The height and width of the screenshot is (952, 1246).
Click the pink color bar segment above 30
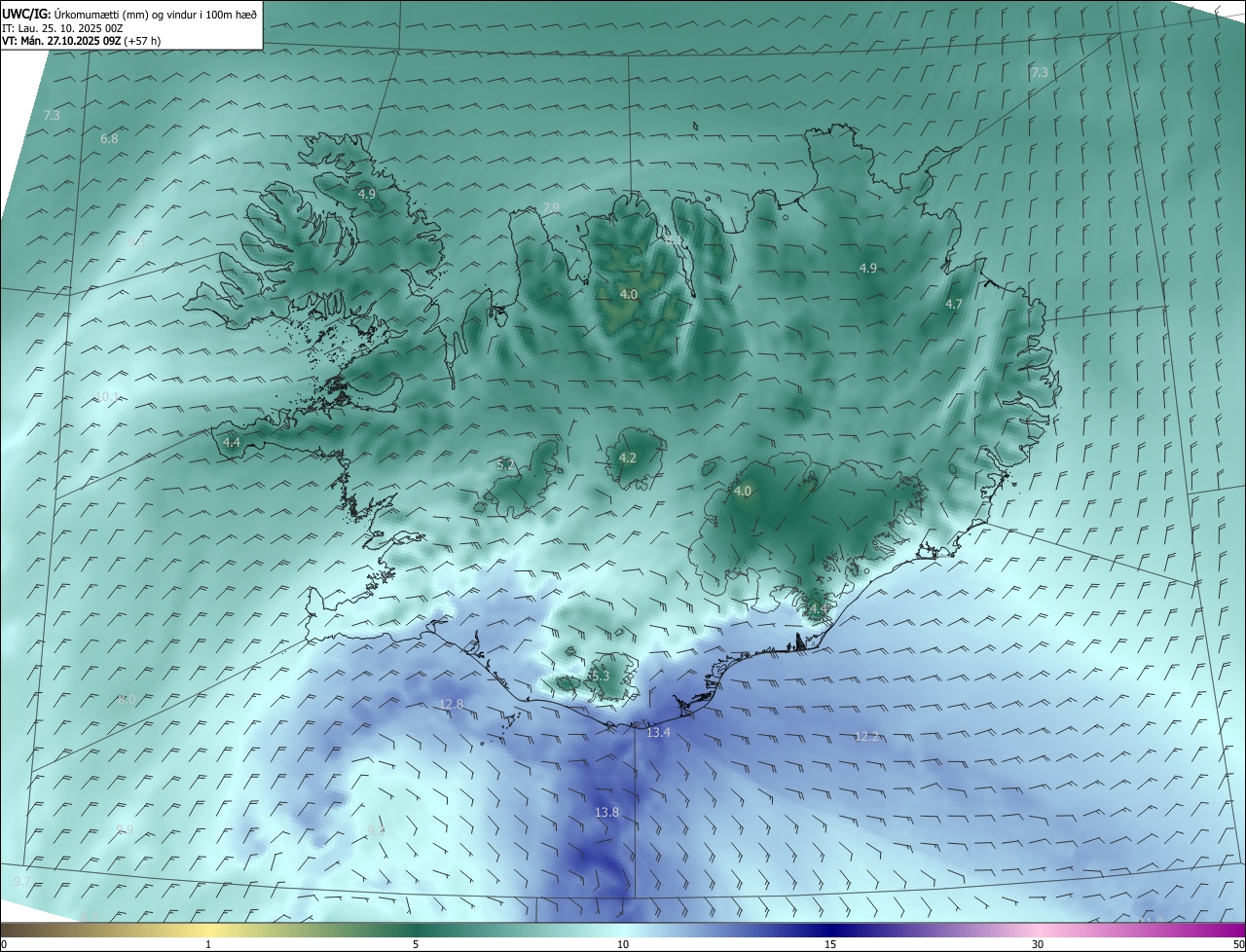coord(1038,930)
